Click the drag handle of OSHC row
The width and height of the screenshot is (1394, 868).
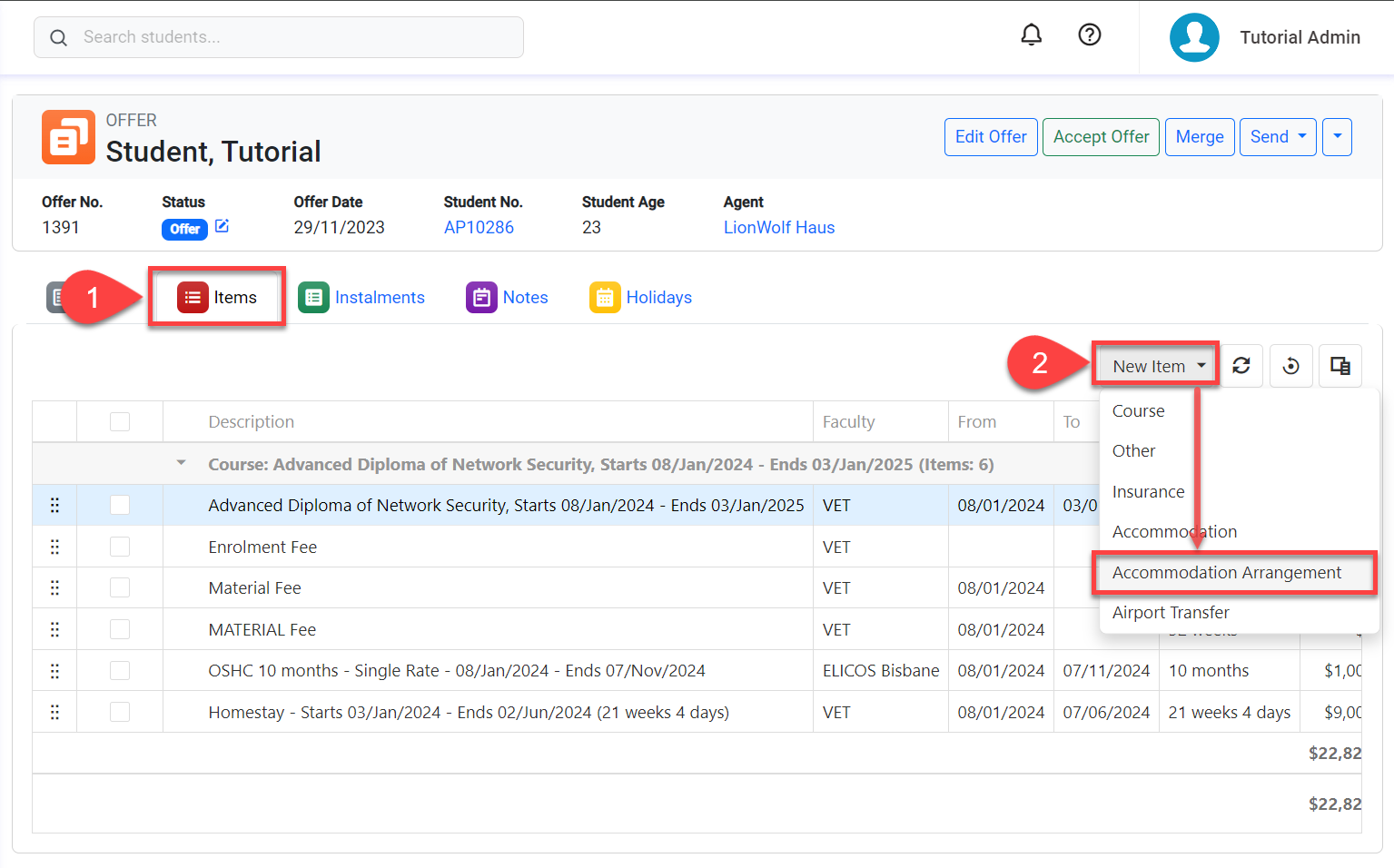click(54, 670)
